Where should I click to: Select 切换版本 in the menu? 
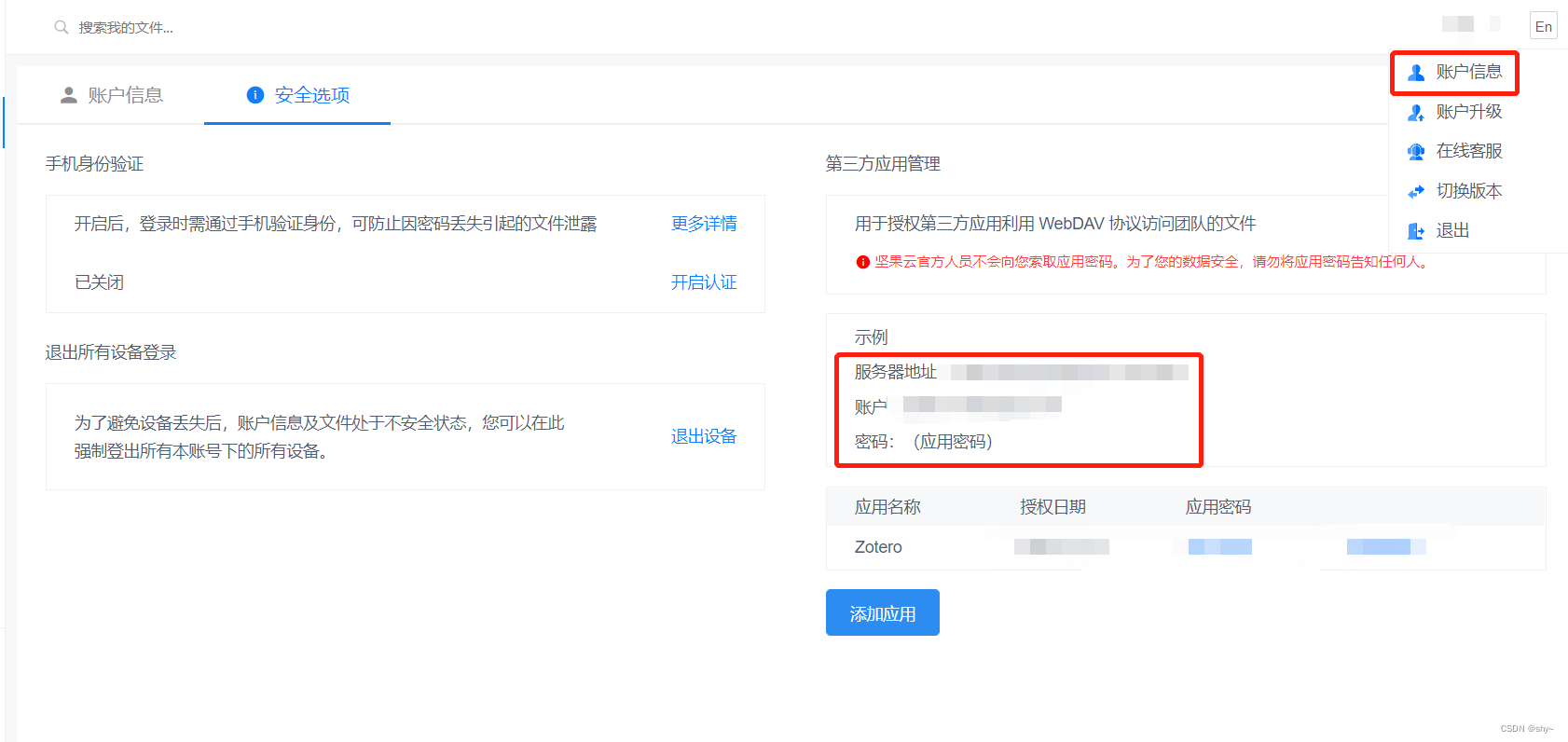(x=1455, y=191)
